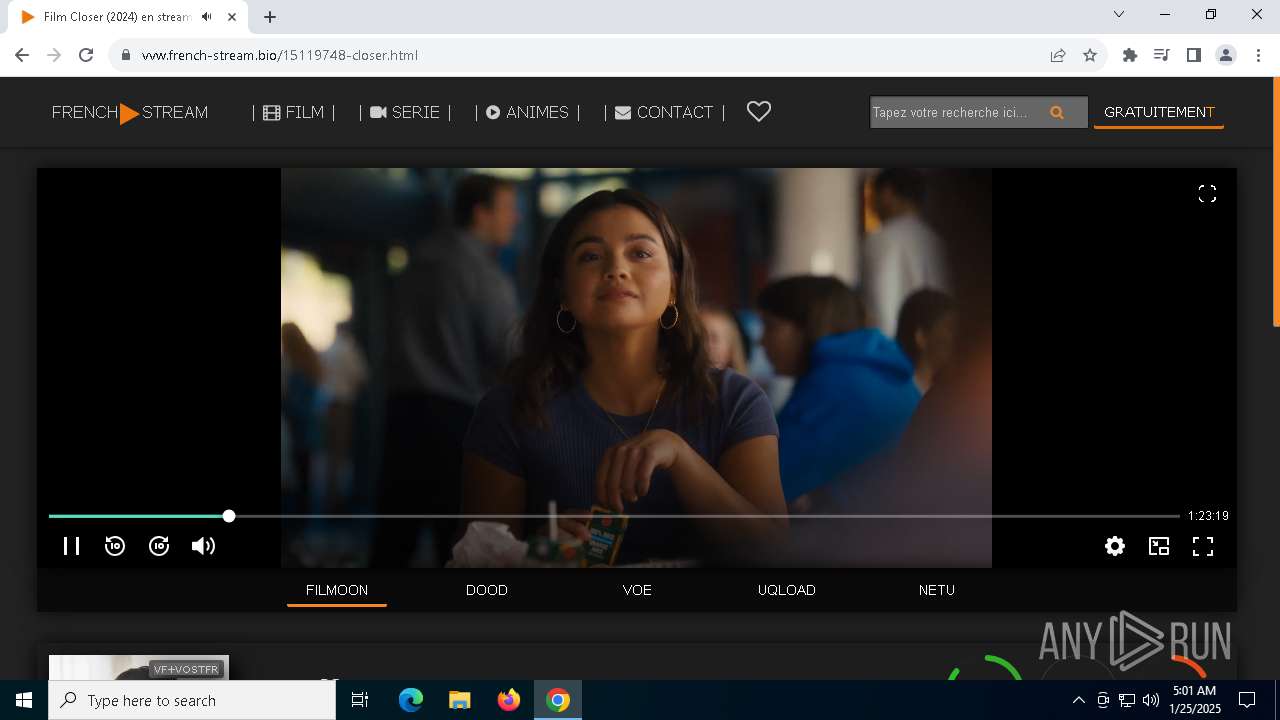Click the GRATUITEMENT button
The image size is (1280, 720).
point(1159,113)
